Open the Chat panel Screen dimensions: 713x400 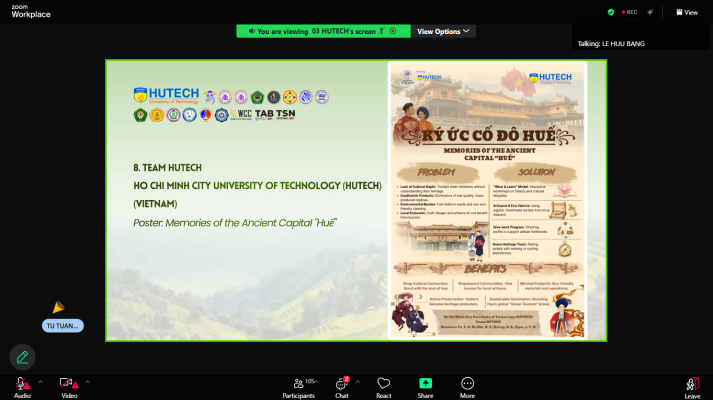coord(341,388)
